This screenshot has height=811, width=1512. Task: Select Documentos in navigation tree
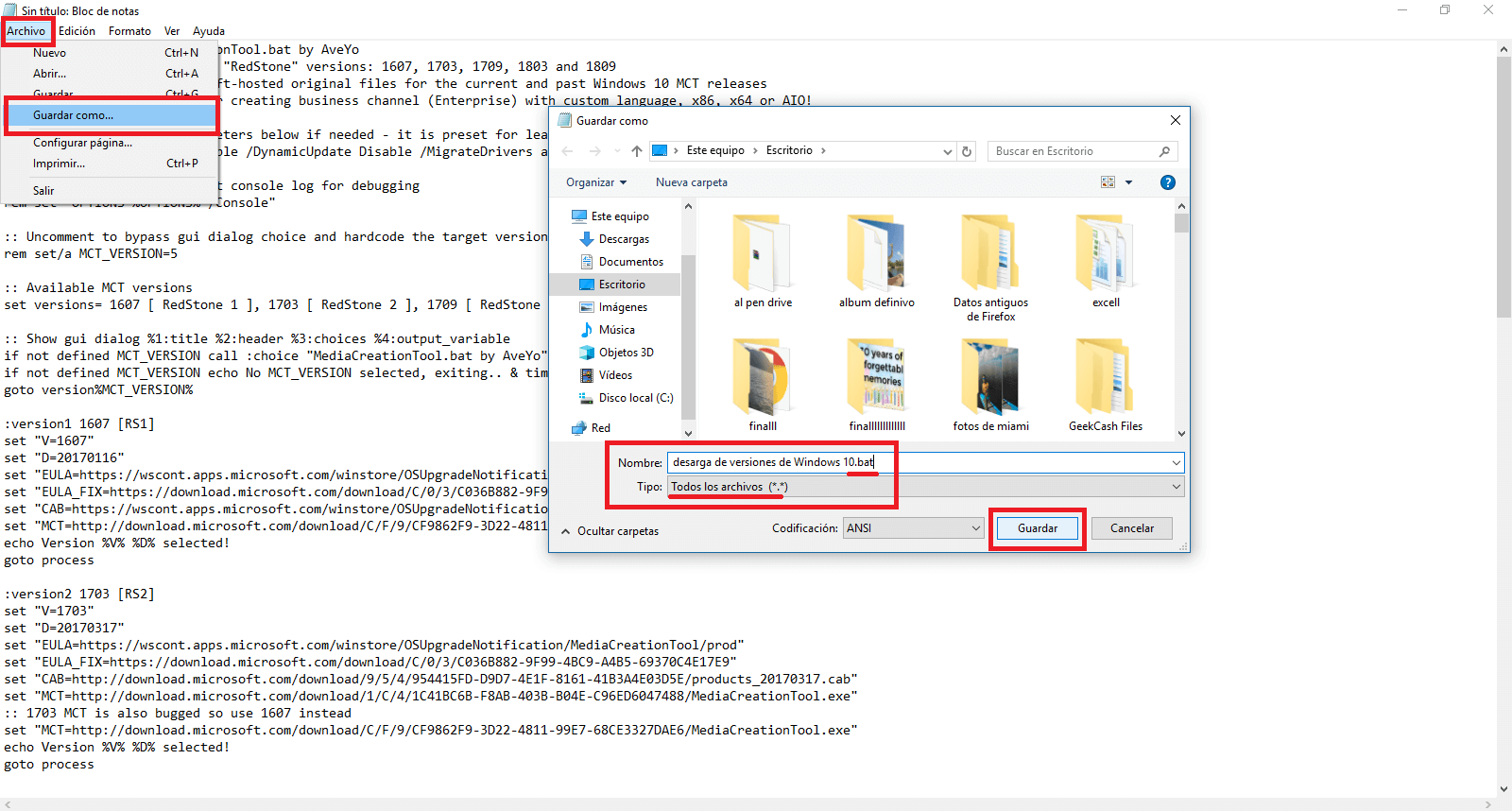(x=621, y=262)
